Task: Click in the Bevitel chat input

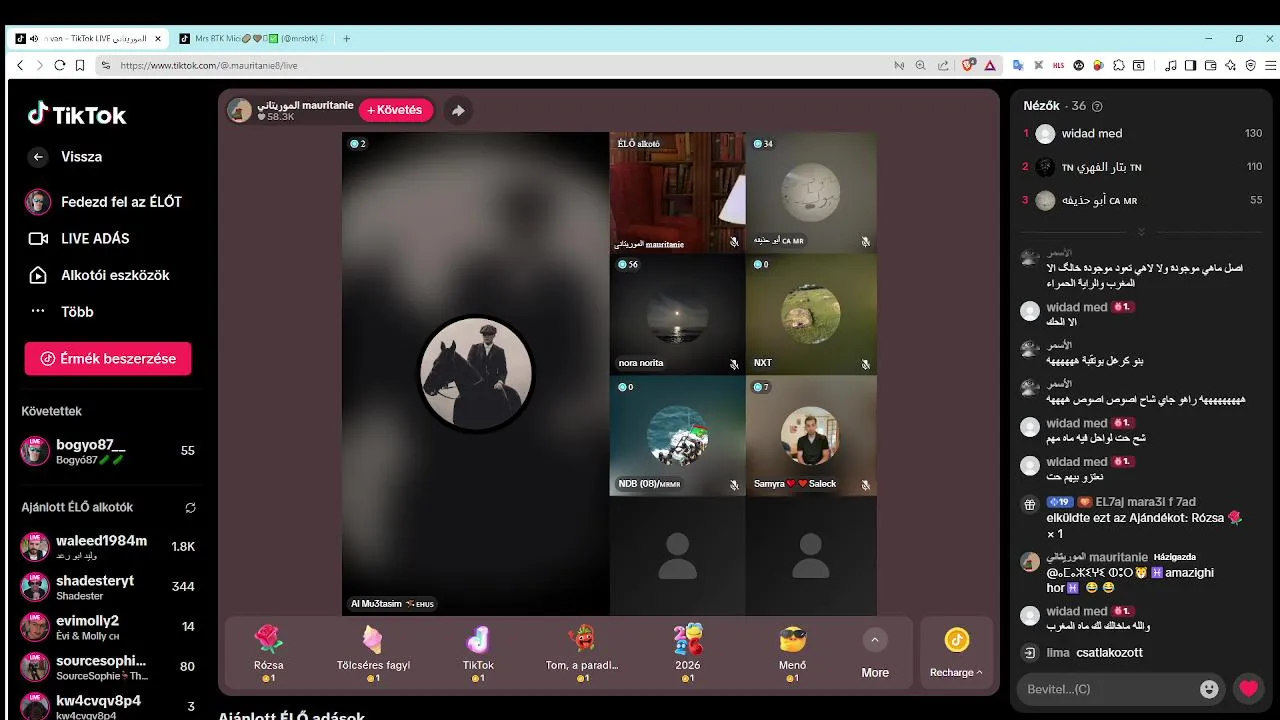Action: (x=1106, y=689)
